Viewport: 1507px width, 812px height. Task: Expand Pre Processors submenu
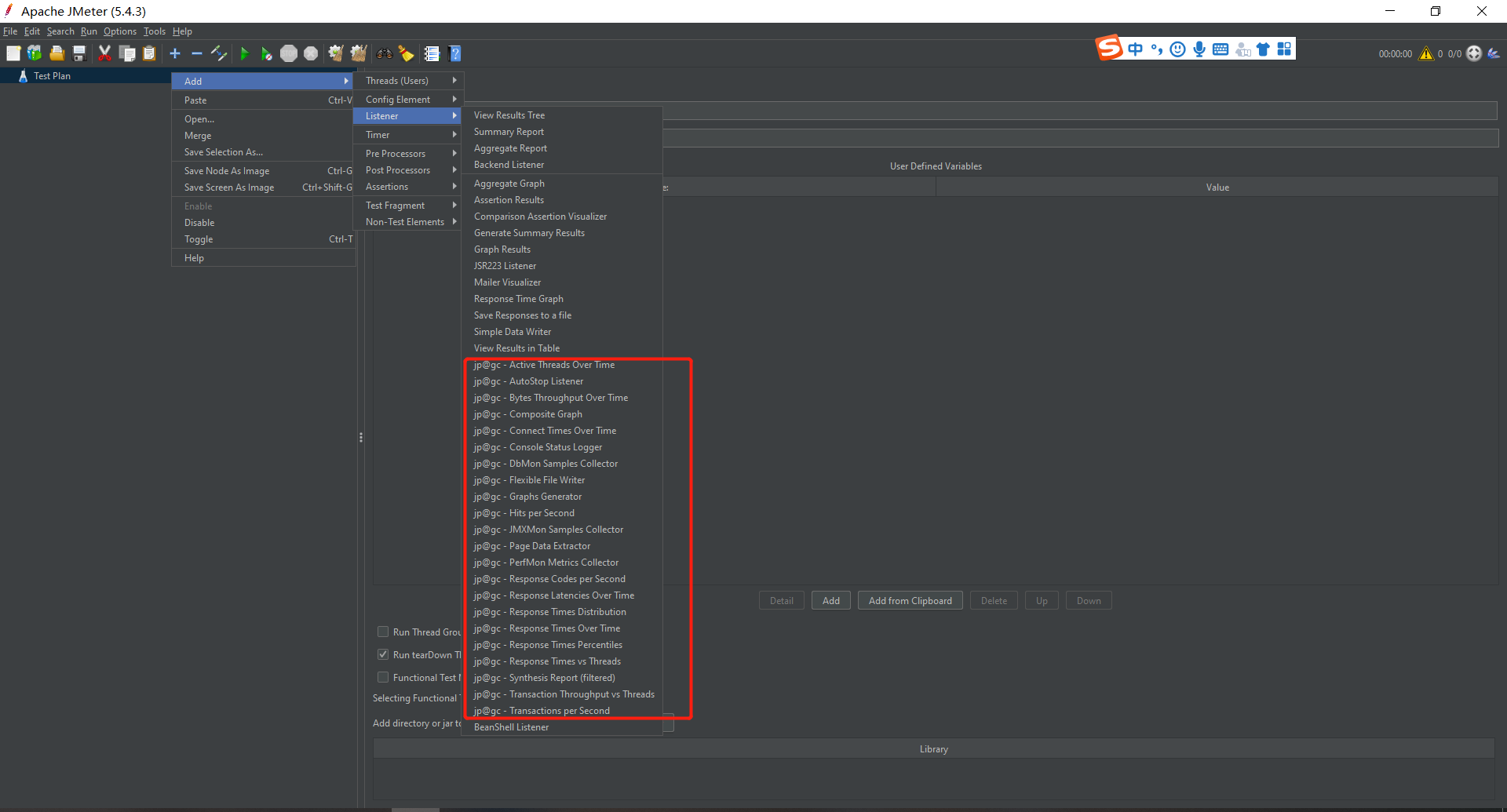(409, 153)
